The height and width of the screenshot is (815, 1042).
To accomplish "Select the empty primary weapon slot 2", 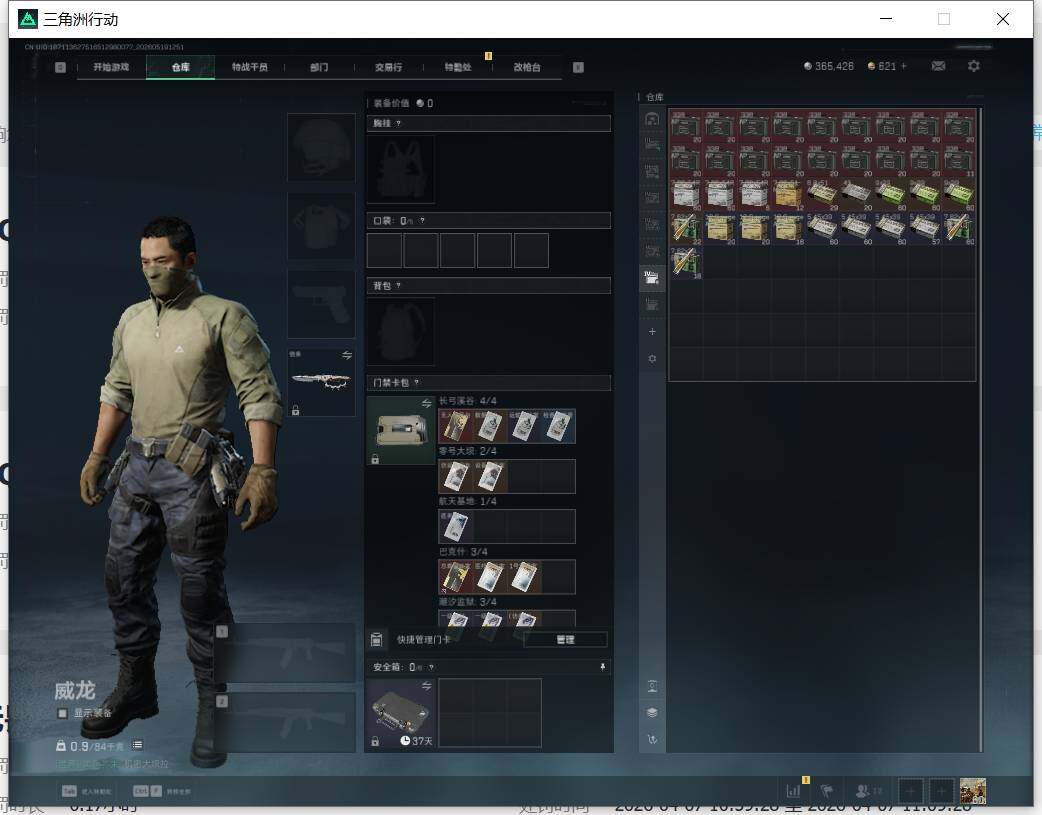I will pos(286,723).
